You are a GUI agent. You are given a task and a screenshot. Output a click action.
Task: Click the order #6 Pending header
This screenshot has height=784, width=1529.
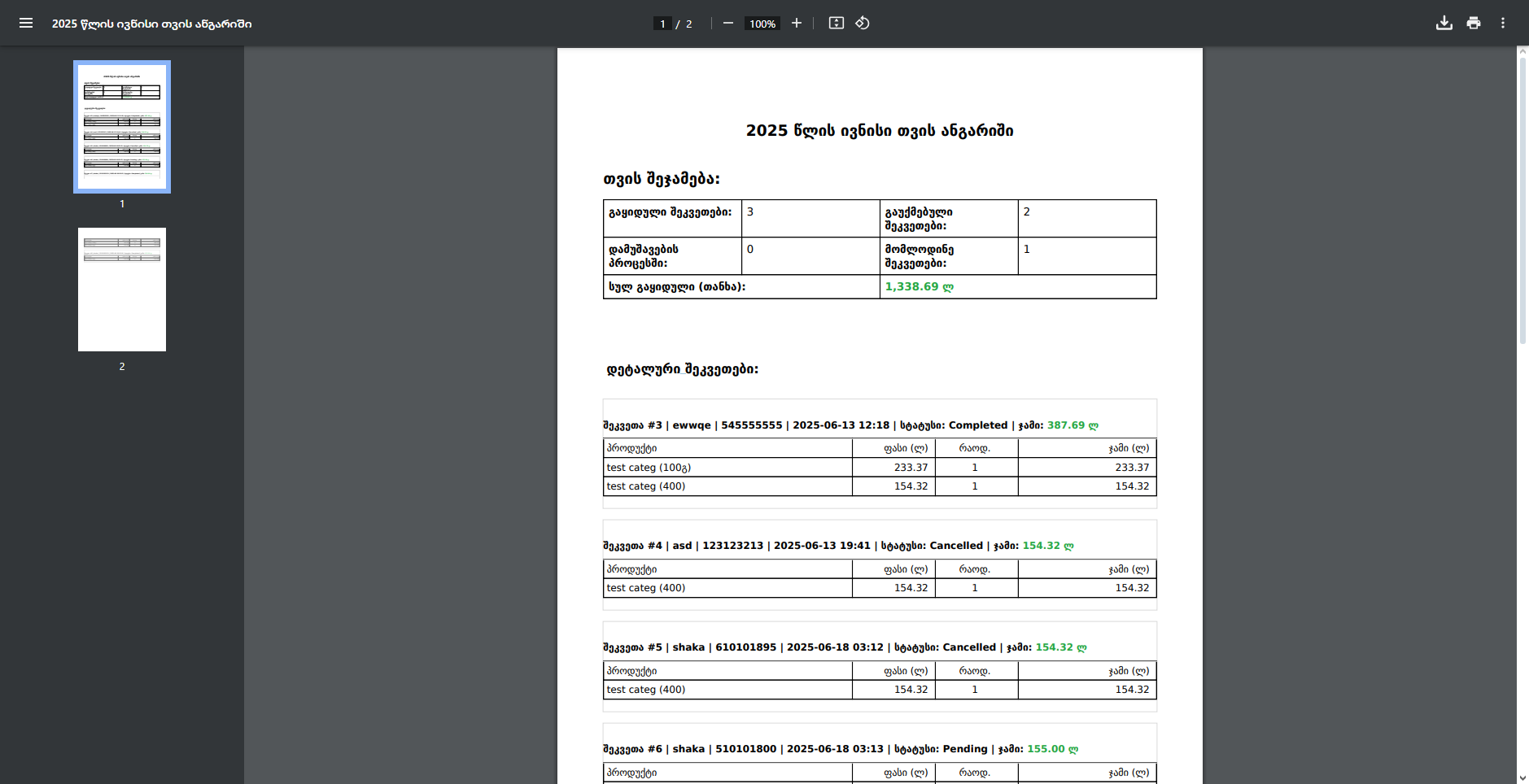pyautogui.click(x=840, y=749)
